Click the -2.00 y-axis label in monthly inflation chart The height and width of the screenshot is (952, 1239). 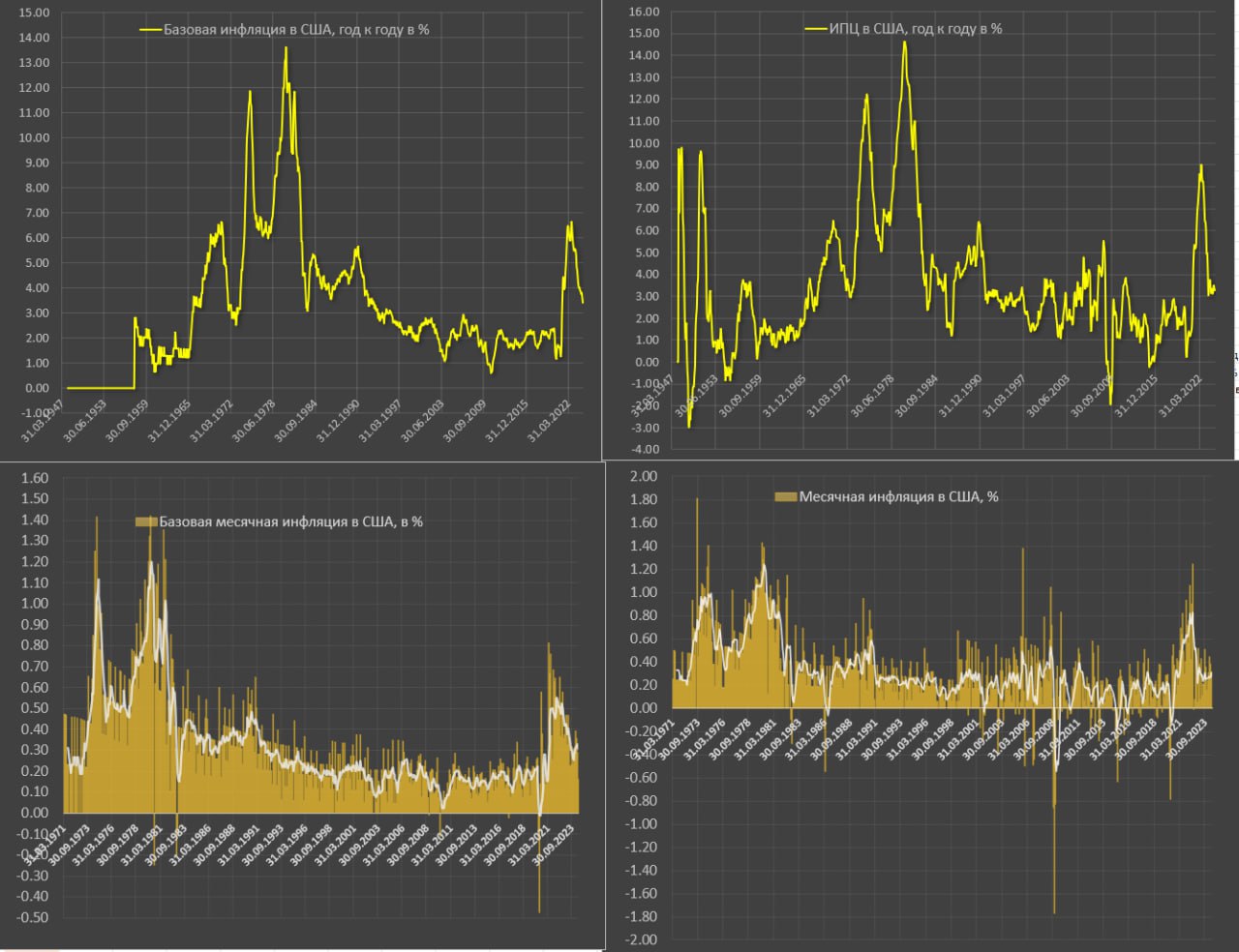click(x=641, y=939)
